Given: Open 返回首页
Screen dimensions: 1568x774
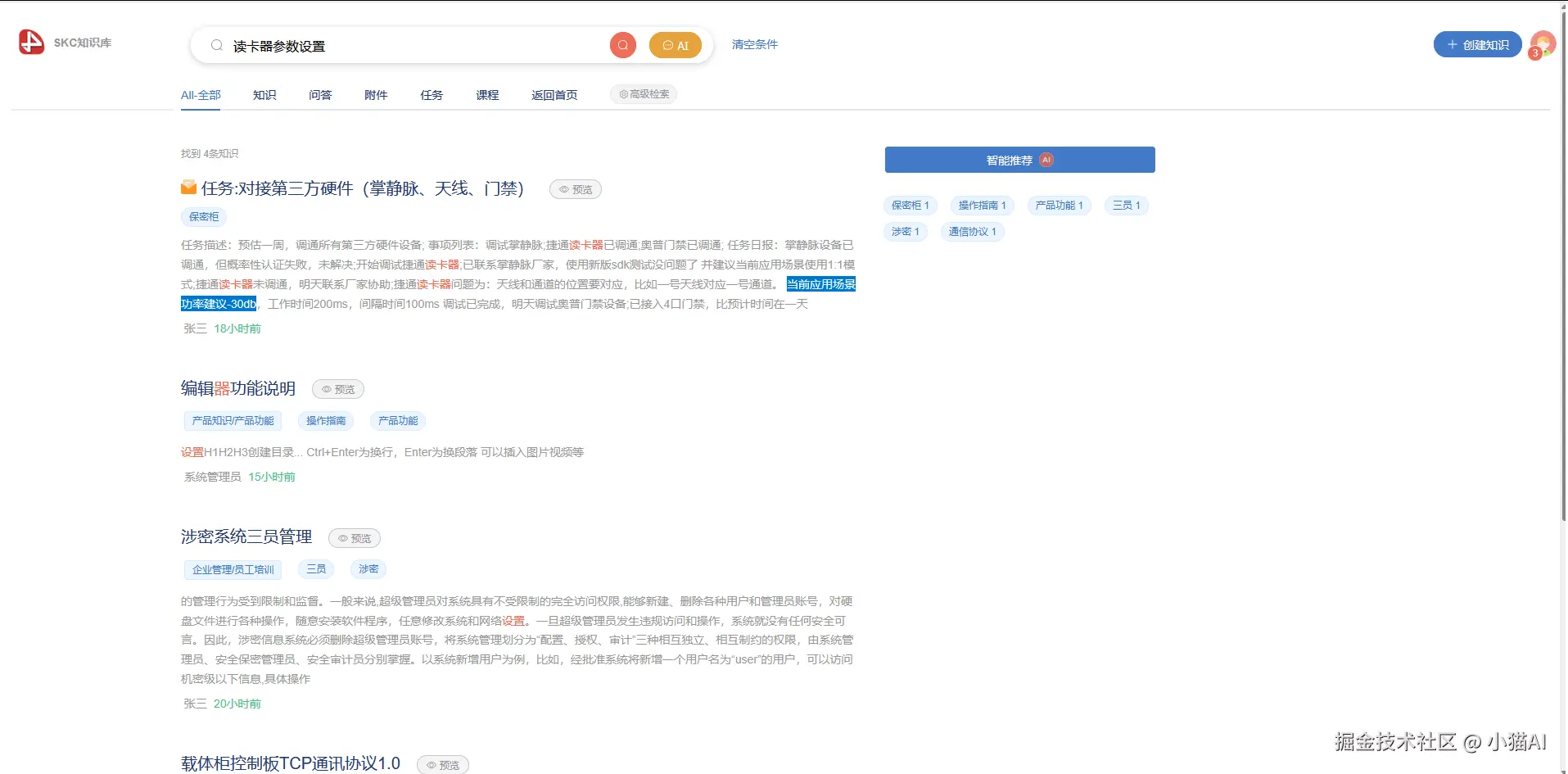Looking at the screenshot, I should [554, 94].
